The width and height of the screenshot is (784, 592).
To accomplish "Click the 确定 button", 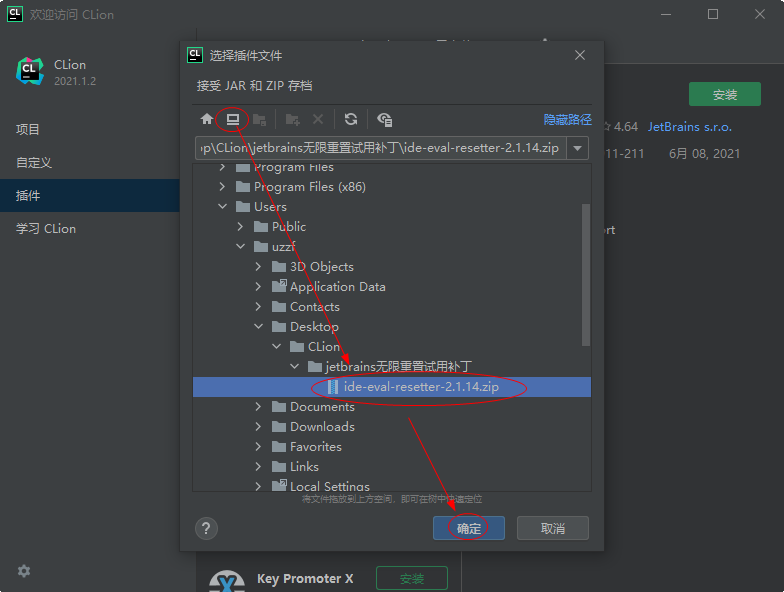I will (469, 528).
